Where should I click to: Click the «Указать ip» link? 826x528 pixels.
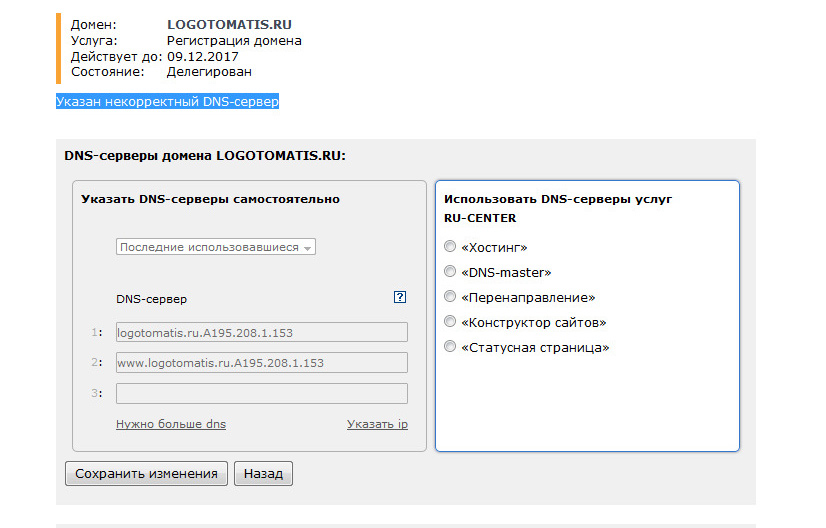tap(377, 424)
